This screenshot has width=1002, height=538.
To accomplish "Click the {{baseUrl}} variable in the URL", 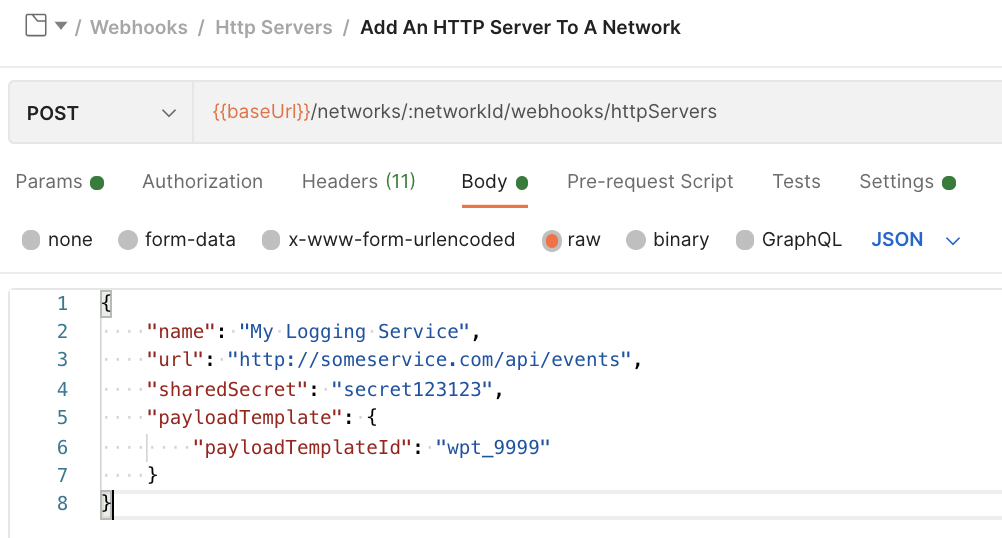I will point(261,112).
